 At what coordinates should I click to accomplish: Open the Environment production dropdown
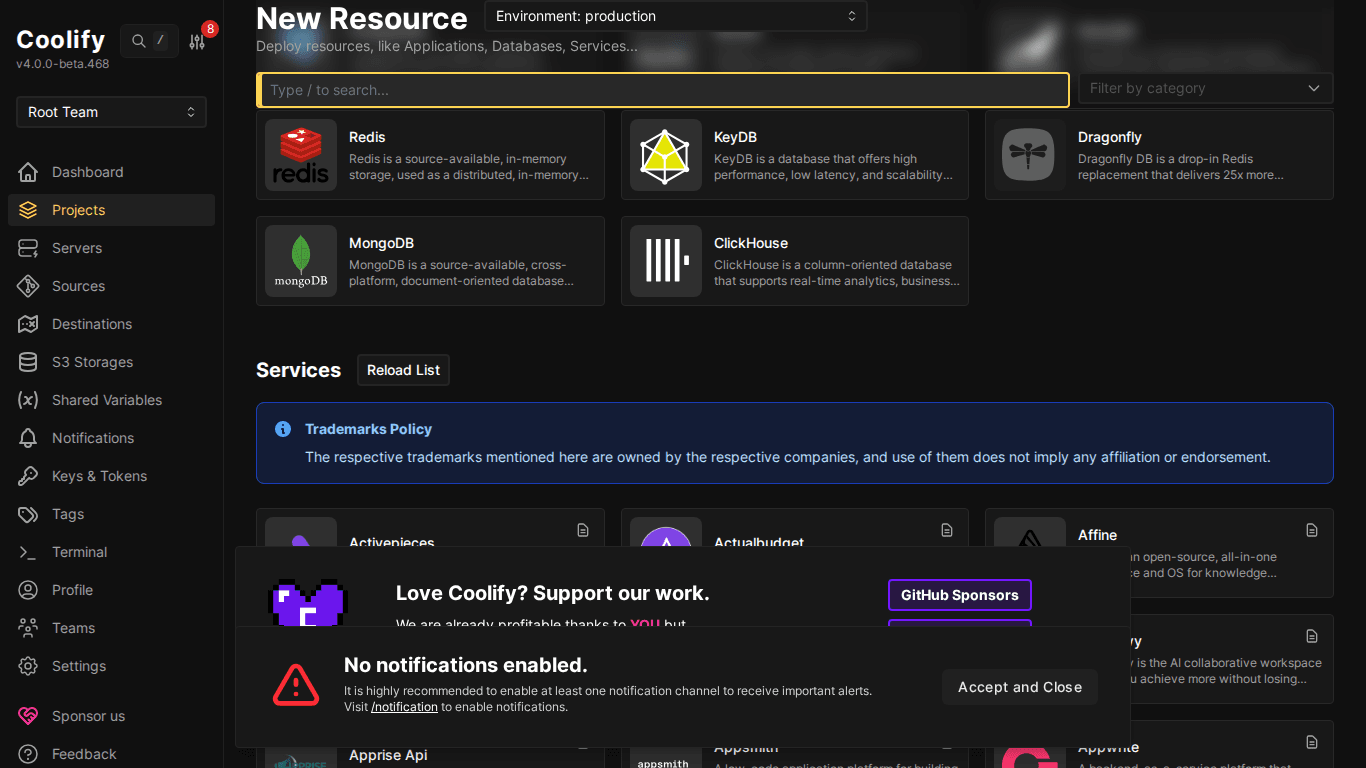click(675, 16)
